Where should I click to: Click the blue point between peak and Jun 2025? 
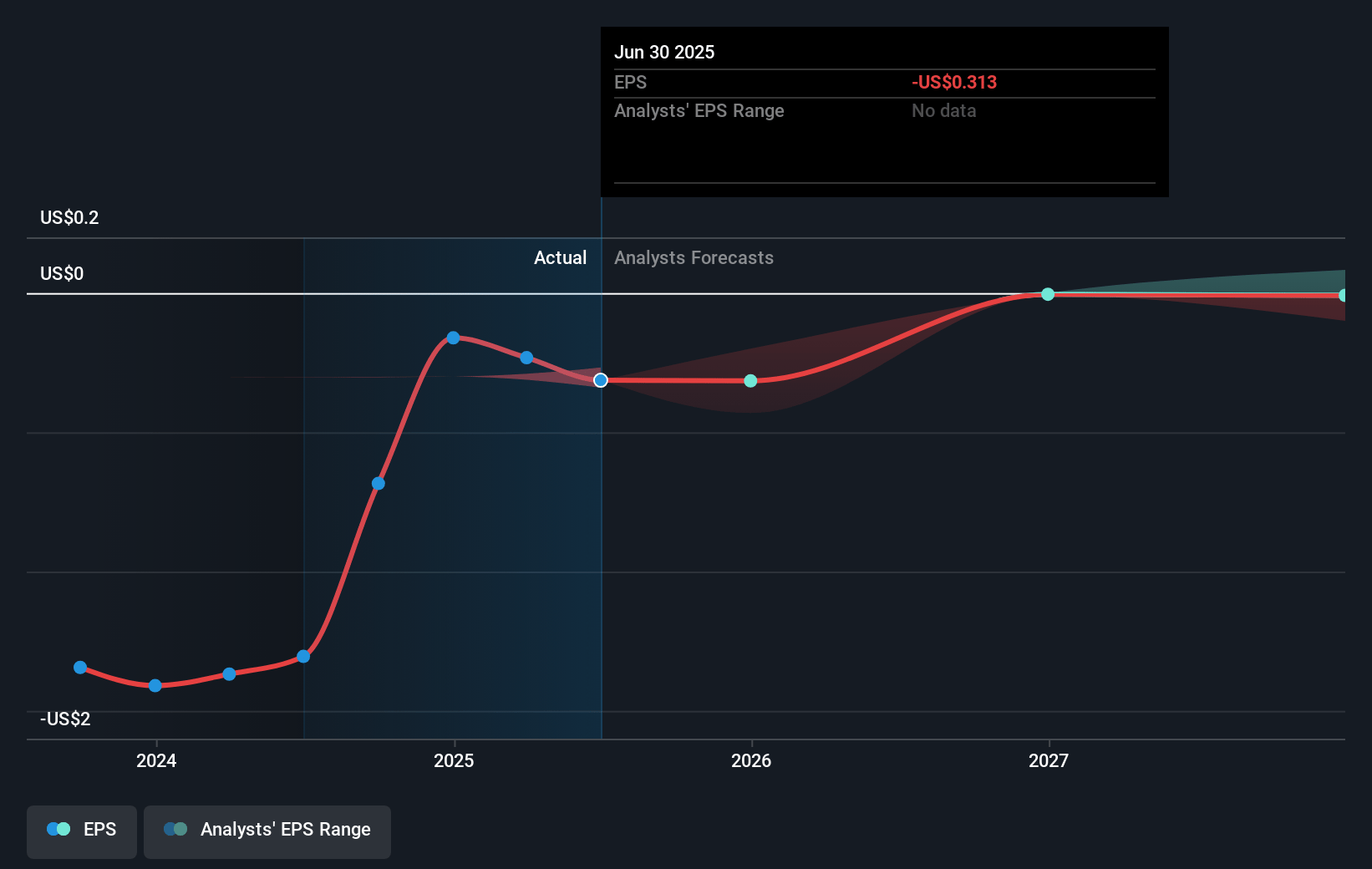pos(526,358)
